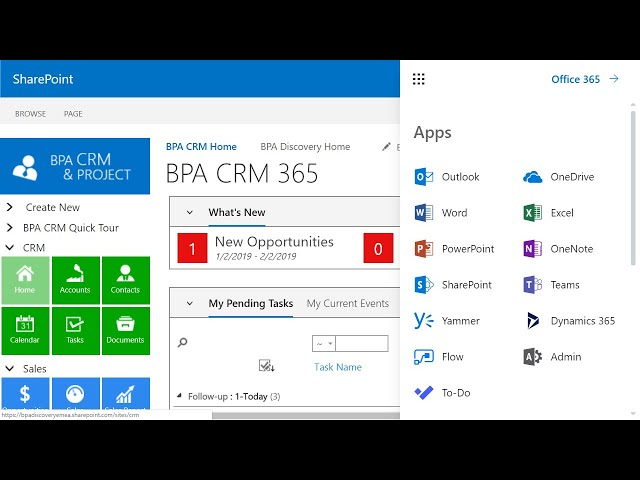Click the New Opportunities heading

[x=274, y=242]
